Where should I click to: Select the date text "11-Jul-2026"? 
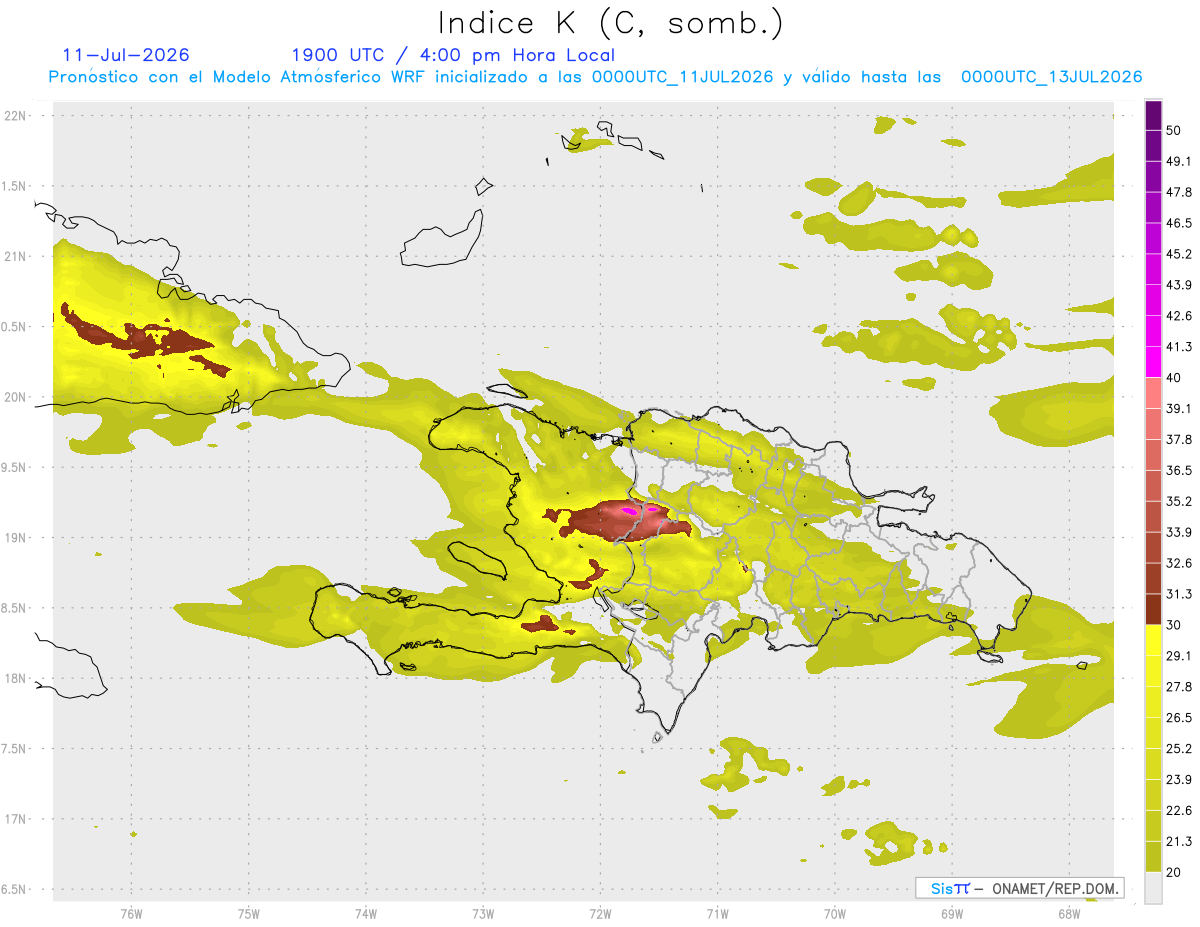[126, 55]
